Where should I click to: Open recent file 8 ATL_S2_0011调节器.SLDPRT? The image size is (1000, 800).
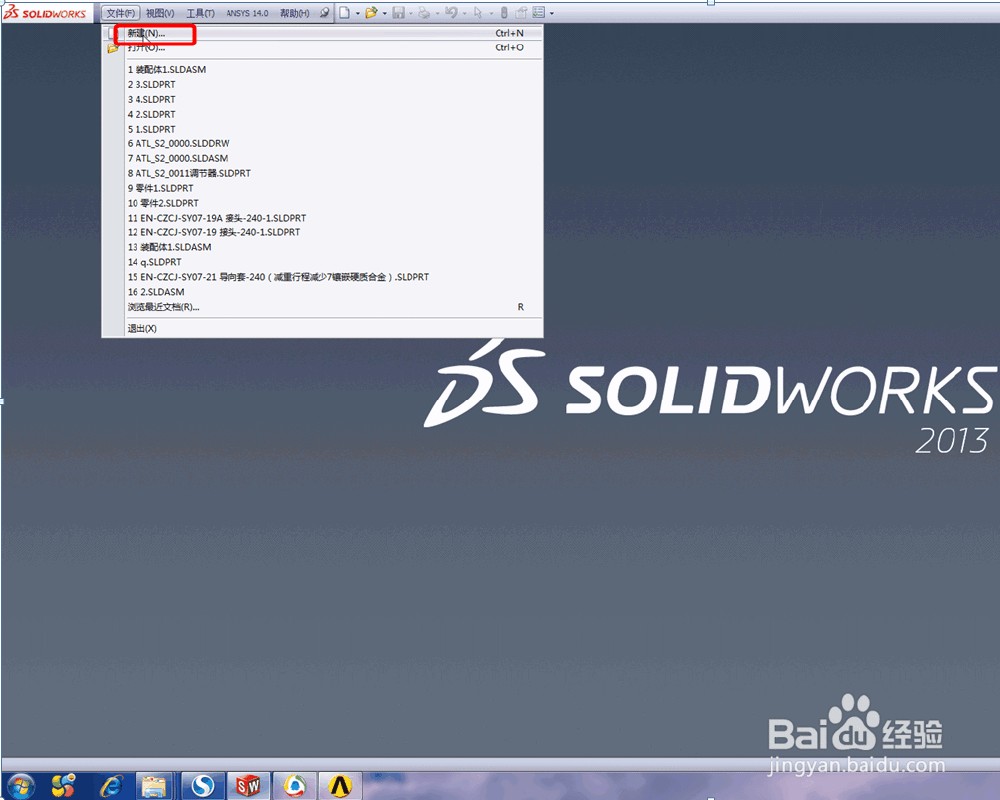coord(322,173)
